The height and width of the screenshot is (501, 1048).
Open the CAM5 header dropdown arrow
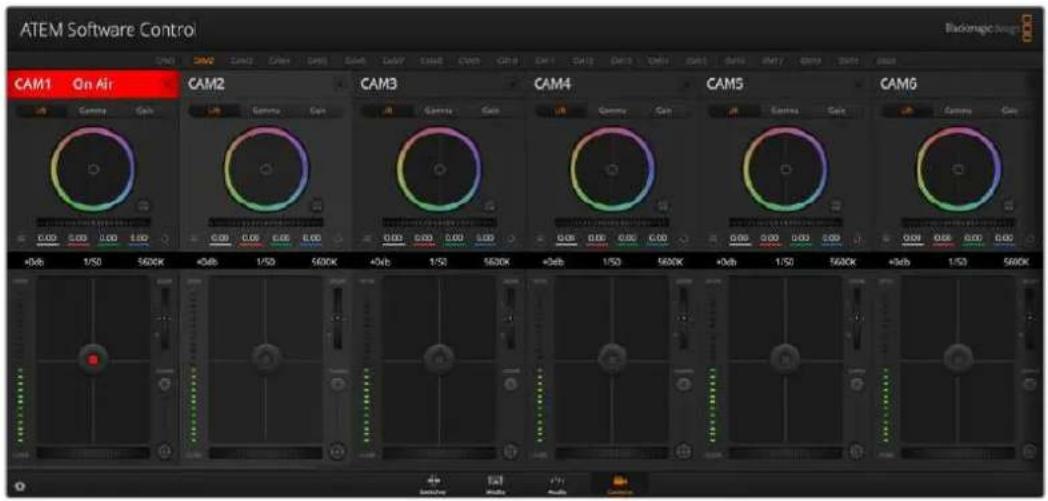(860, 86)
